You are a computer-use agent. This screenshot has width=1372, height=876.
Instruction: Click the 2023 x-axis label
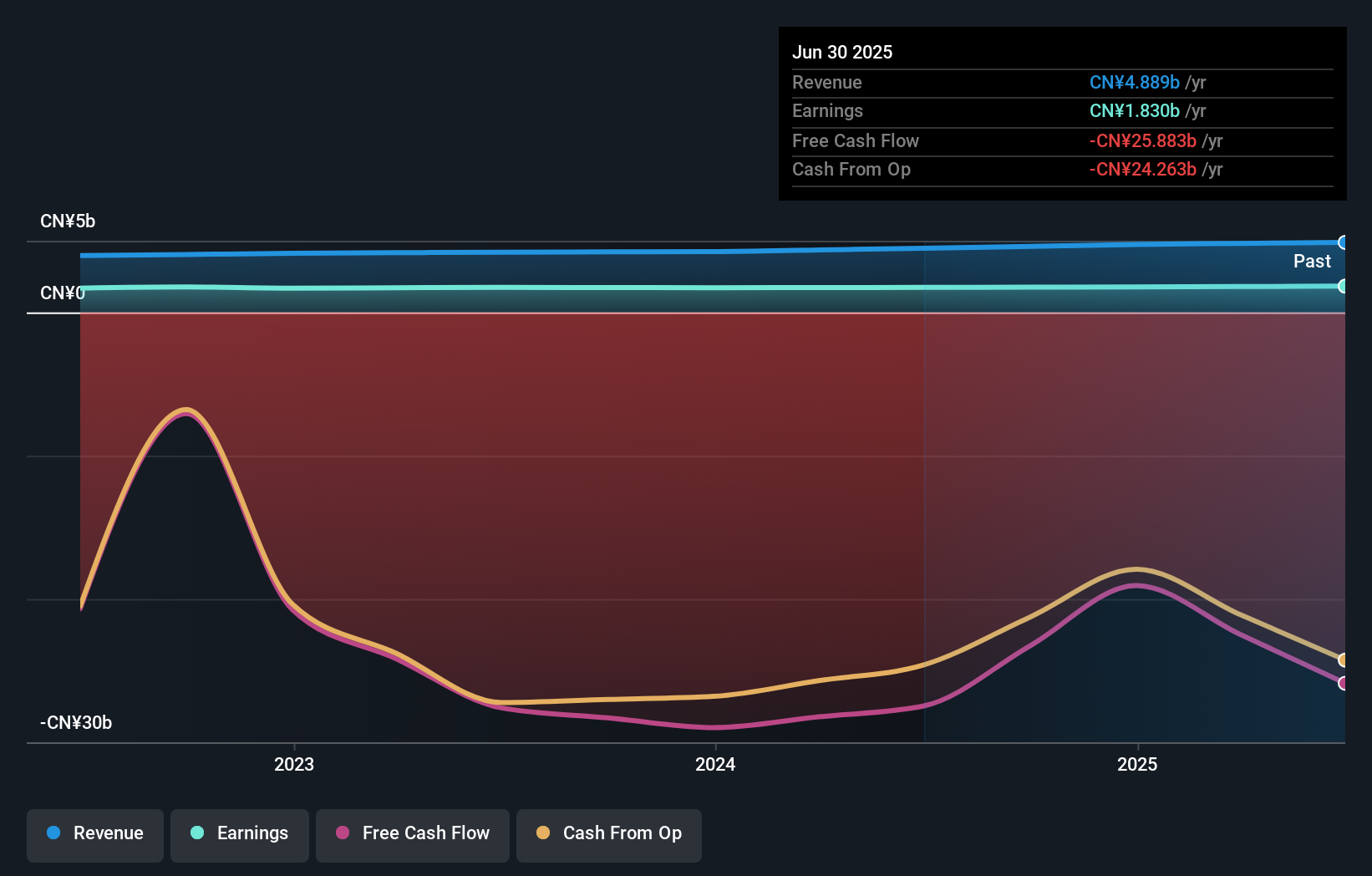(x=294, y=764)
